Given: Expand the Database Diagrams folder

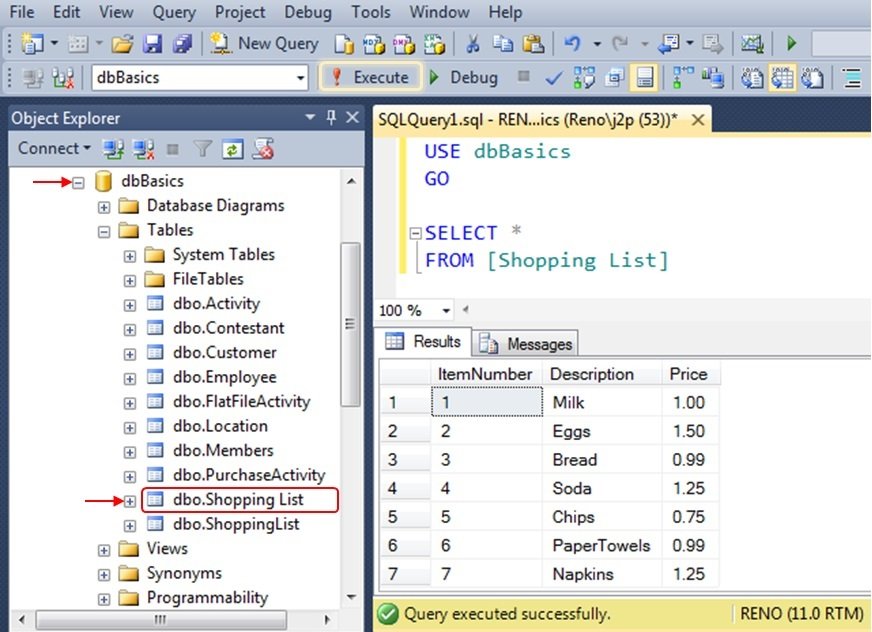Looking at the screenshot, I should [104, 207].
